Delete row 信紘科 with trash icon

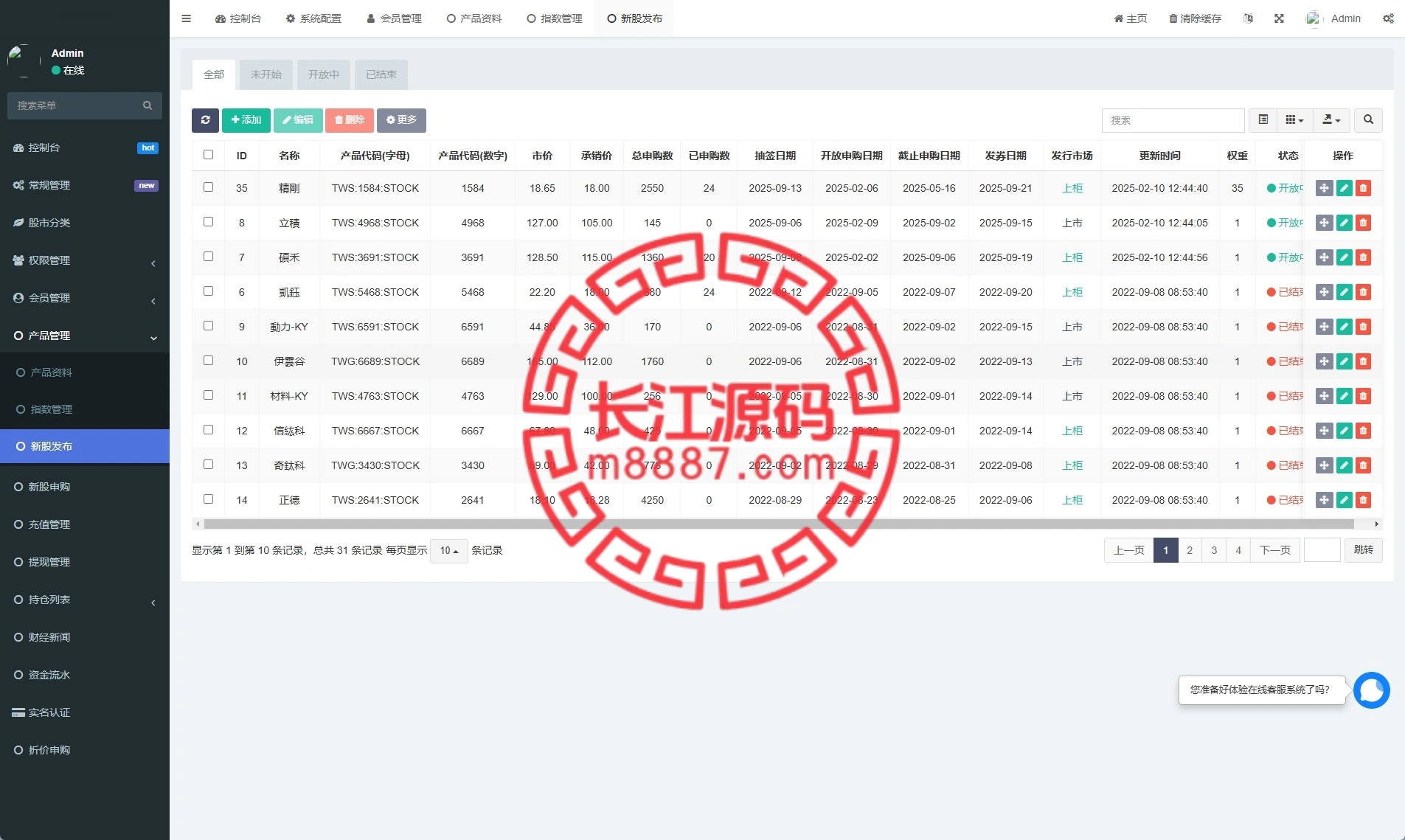(x=1363, y=431)
